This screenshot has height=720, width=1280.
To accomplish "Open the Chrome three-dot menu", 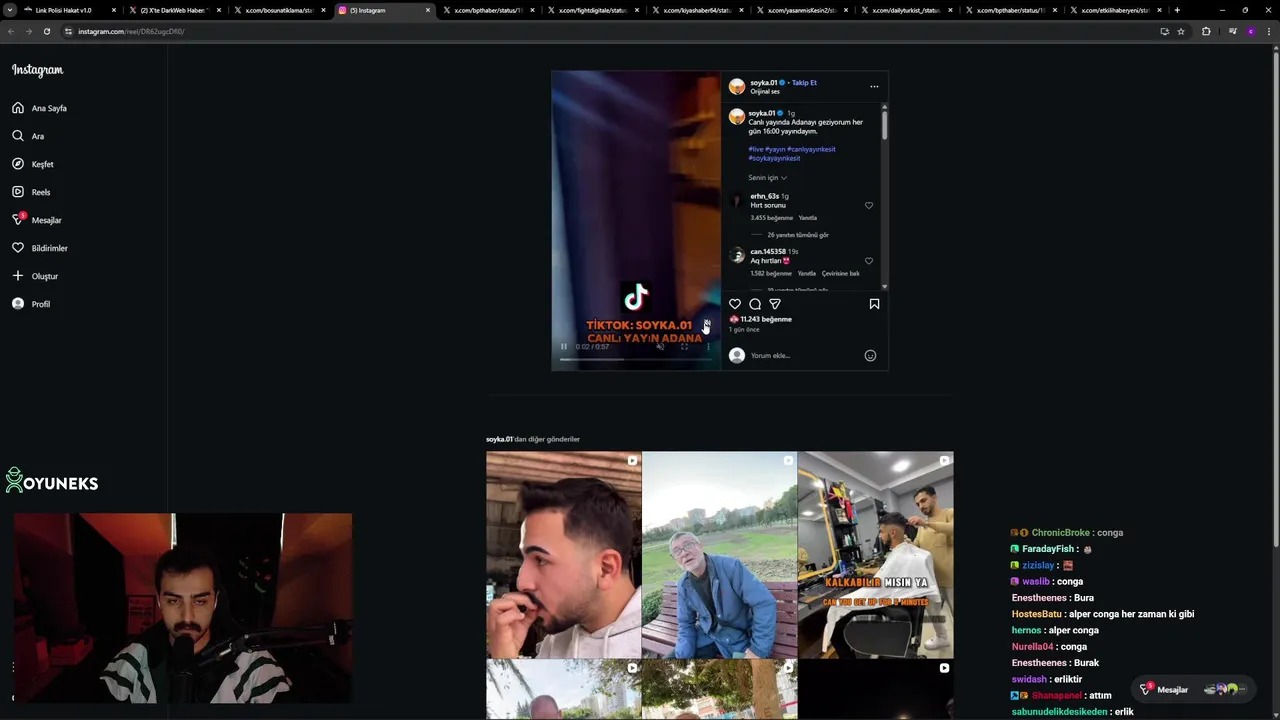I will click(1269, 31).
